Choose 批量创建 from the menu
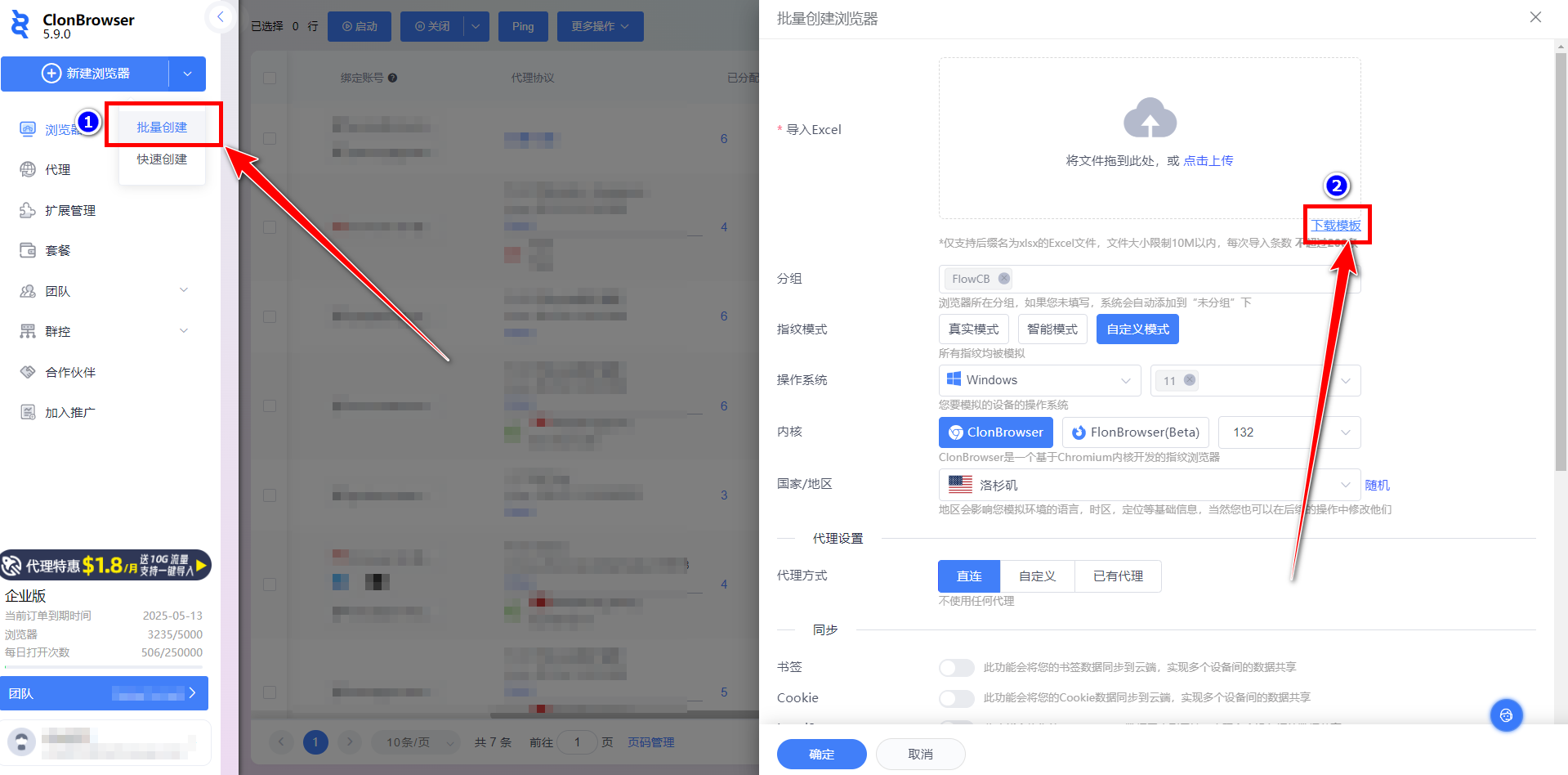Image resolution: width=1568 pixels, height=775 pixels. tap(162, 128)
